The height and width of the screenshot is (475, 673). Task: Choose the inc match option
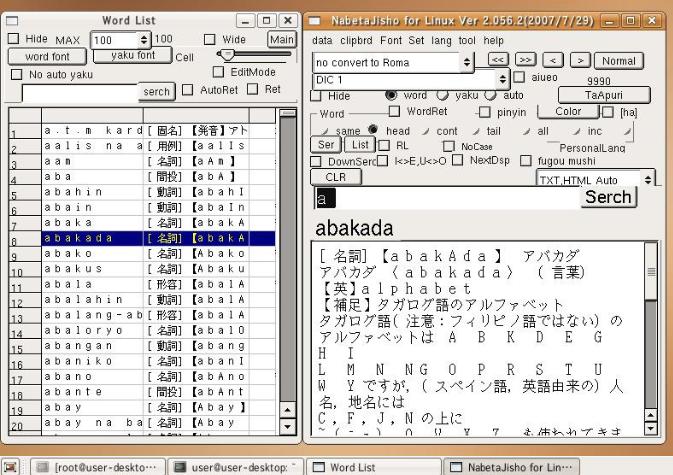tap(577, 131)
